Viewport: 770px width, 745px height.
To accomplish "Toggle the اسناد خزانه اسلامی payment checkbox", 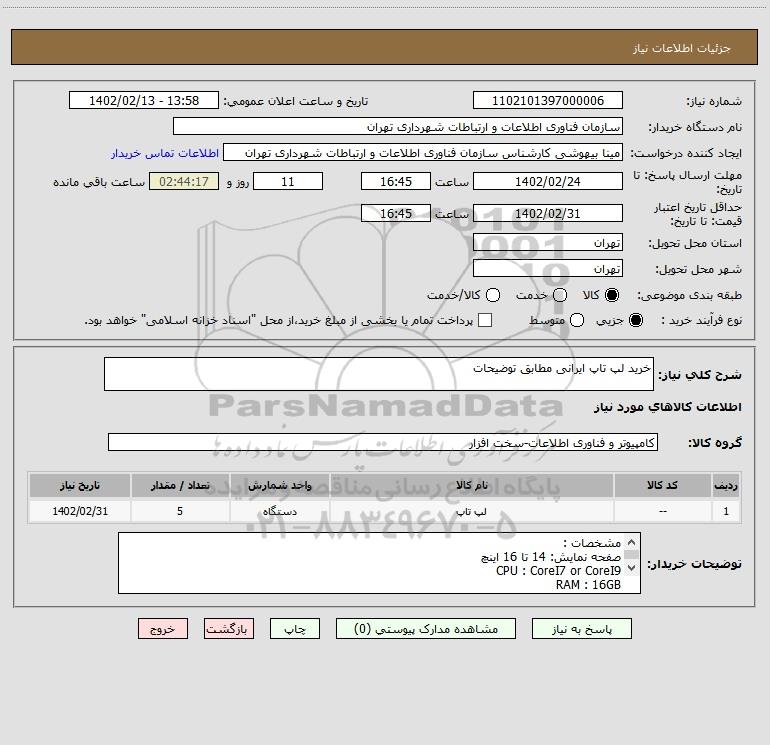I will pos(485,320).
